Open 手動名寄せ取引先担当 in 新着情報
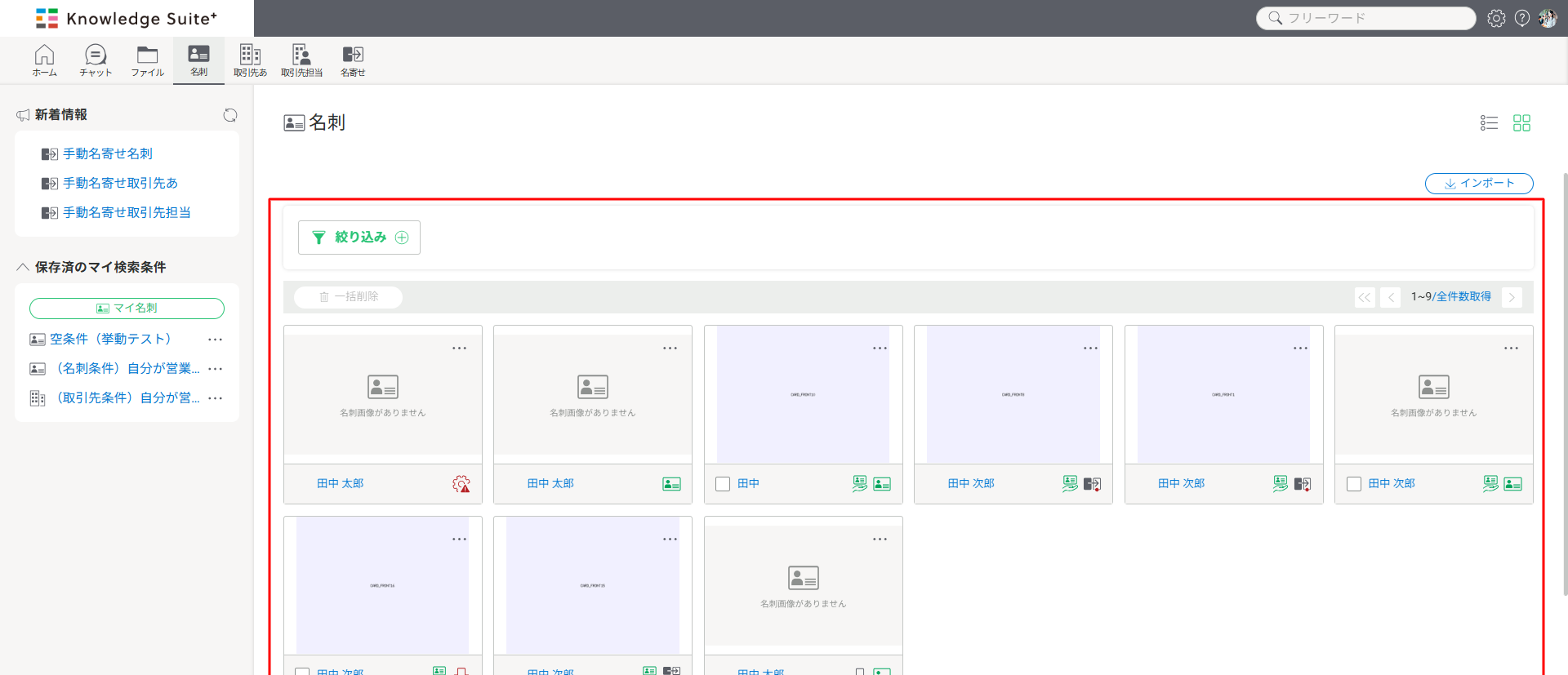This screenshot has width=1568, height=675. 127,213
